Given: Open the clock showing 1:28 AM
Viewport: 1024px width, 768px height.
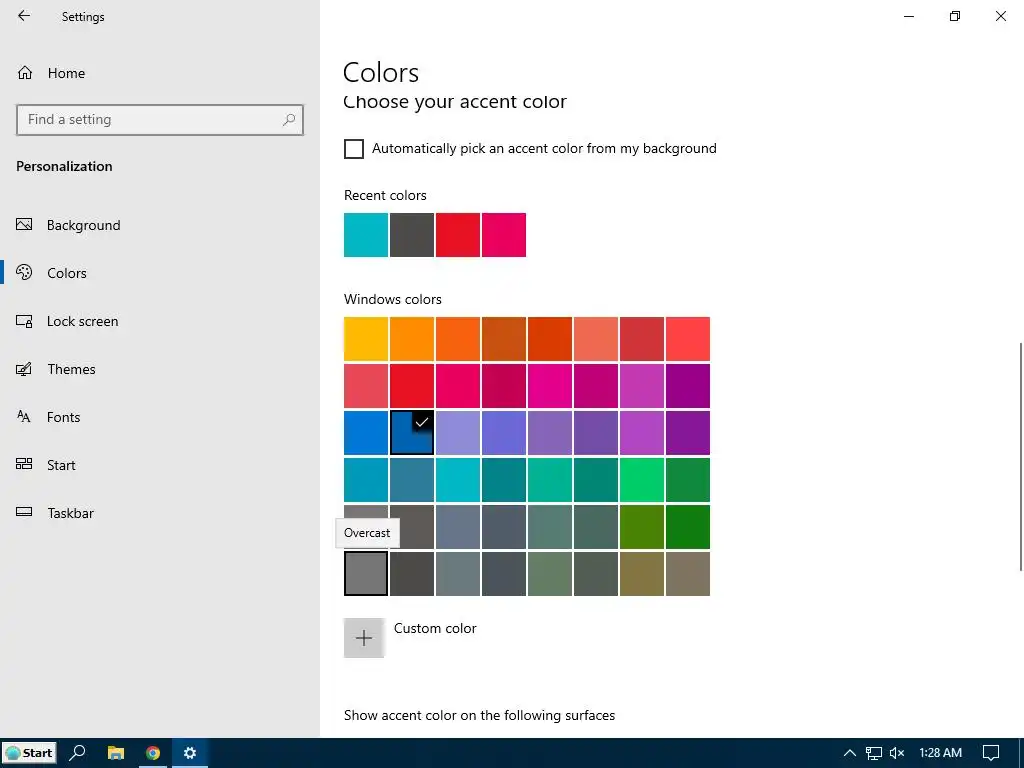Looking at the screenshot, I should (940, 753).
